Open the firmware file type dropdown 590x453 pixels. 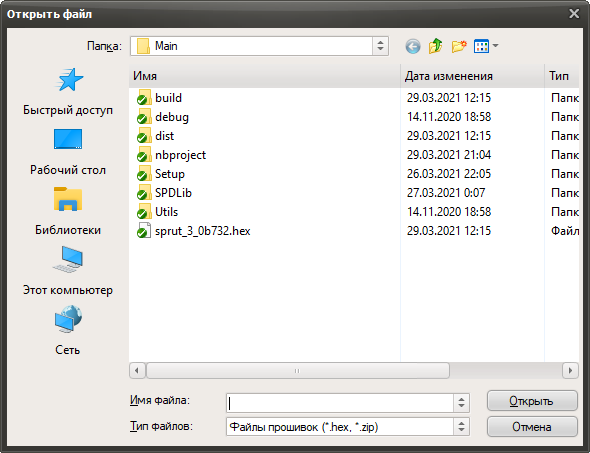click(461, 427)
